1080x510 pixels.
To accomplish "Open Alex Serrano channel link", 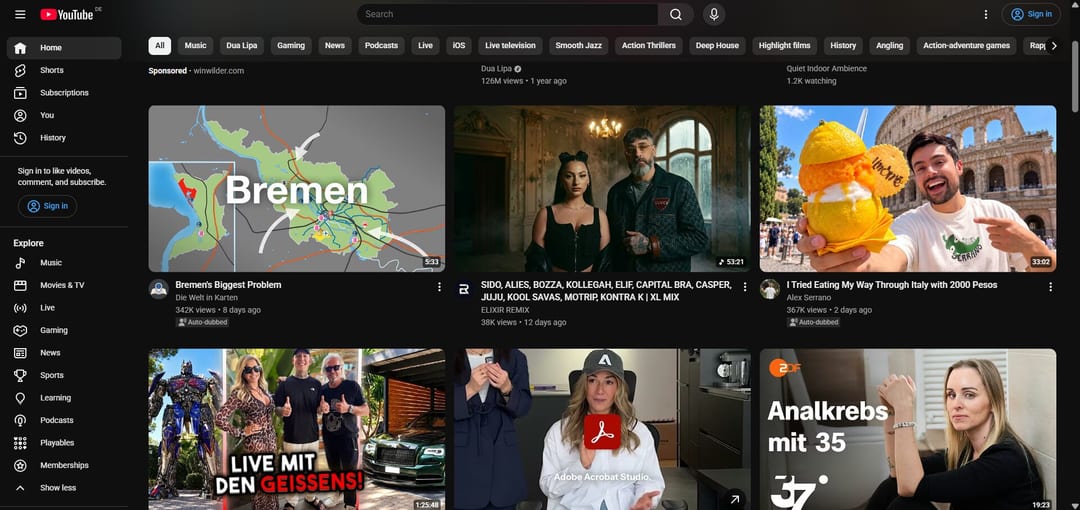I will 809,298.
